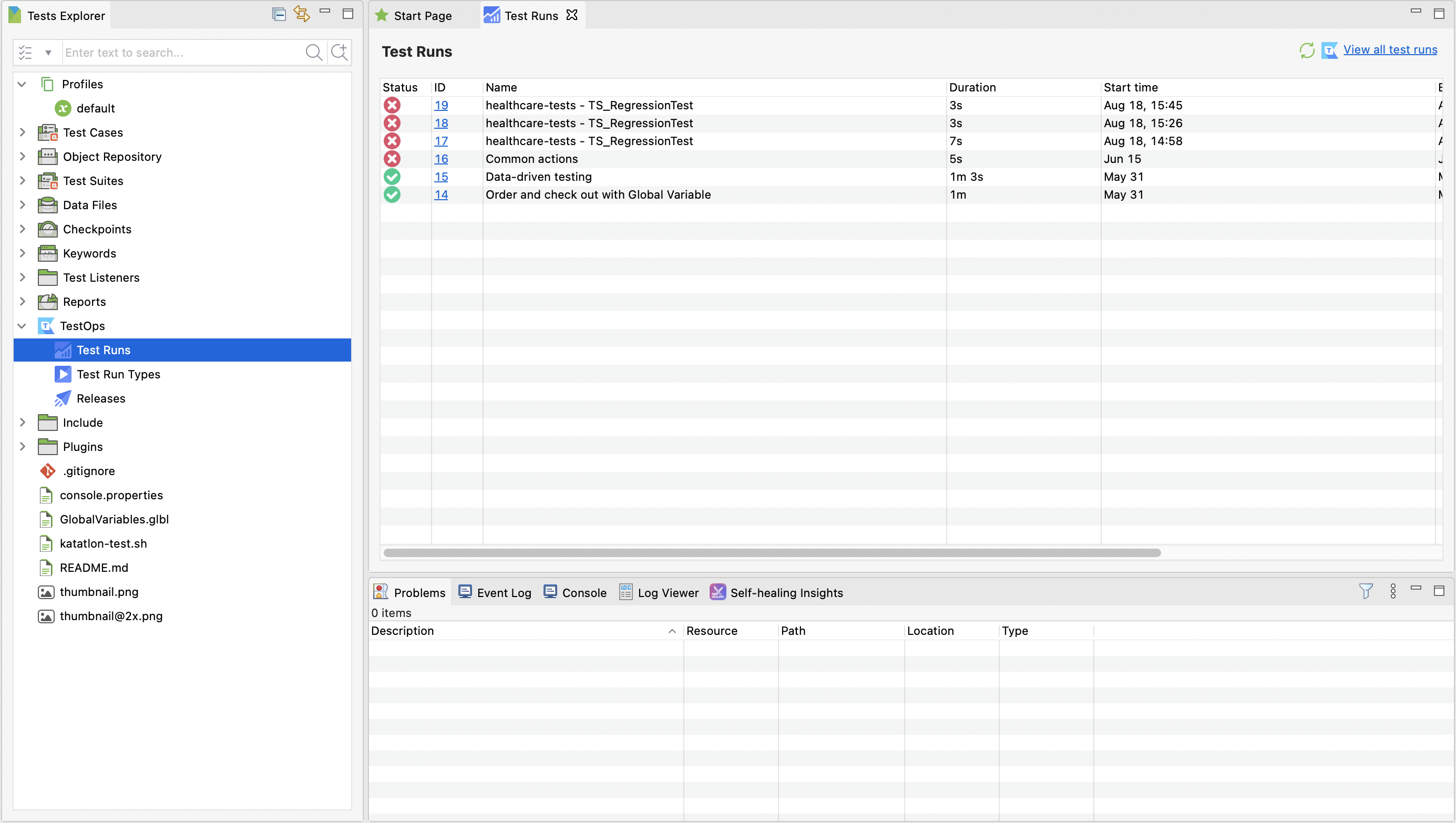Toggle collapse the TestOps section

[22, 325]
